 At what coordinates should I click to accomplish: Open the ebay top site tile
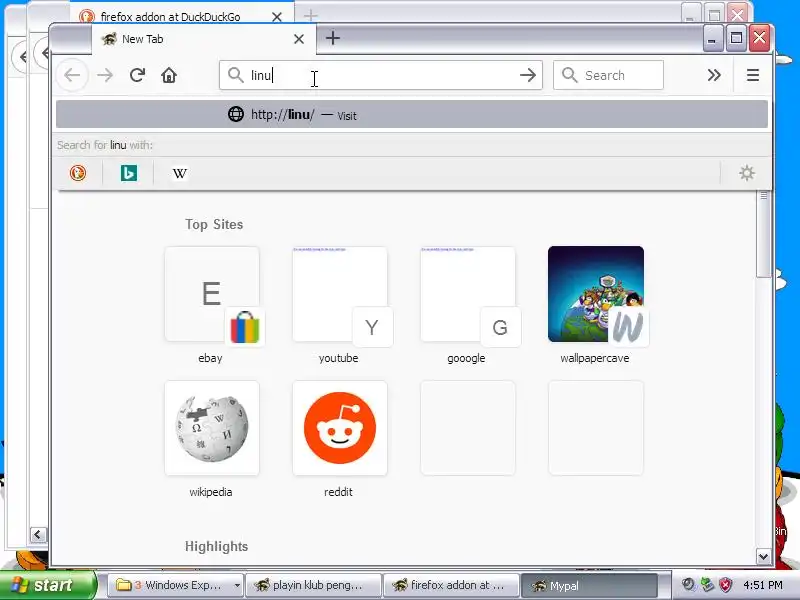[x=212, y=294]
